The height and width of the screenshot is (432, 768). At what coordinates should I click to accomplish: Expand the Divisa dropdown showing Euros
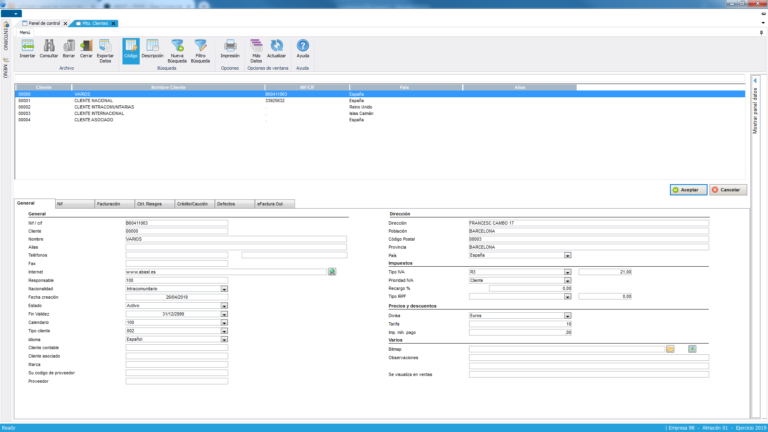pyautogui.click(x=568, y=315)
